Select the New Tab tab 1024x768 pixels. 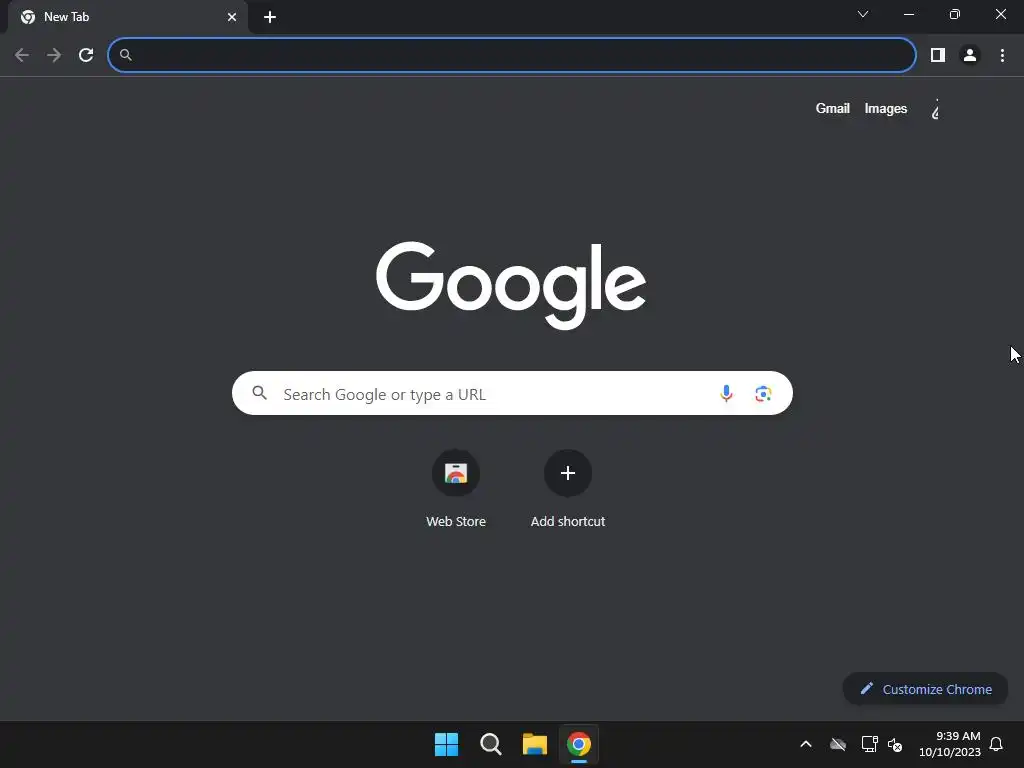[128, 17]
